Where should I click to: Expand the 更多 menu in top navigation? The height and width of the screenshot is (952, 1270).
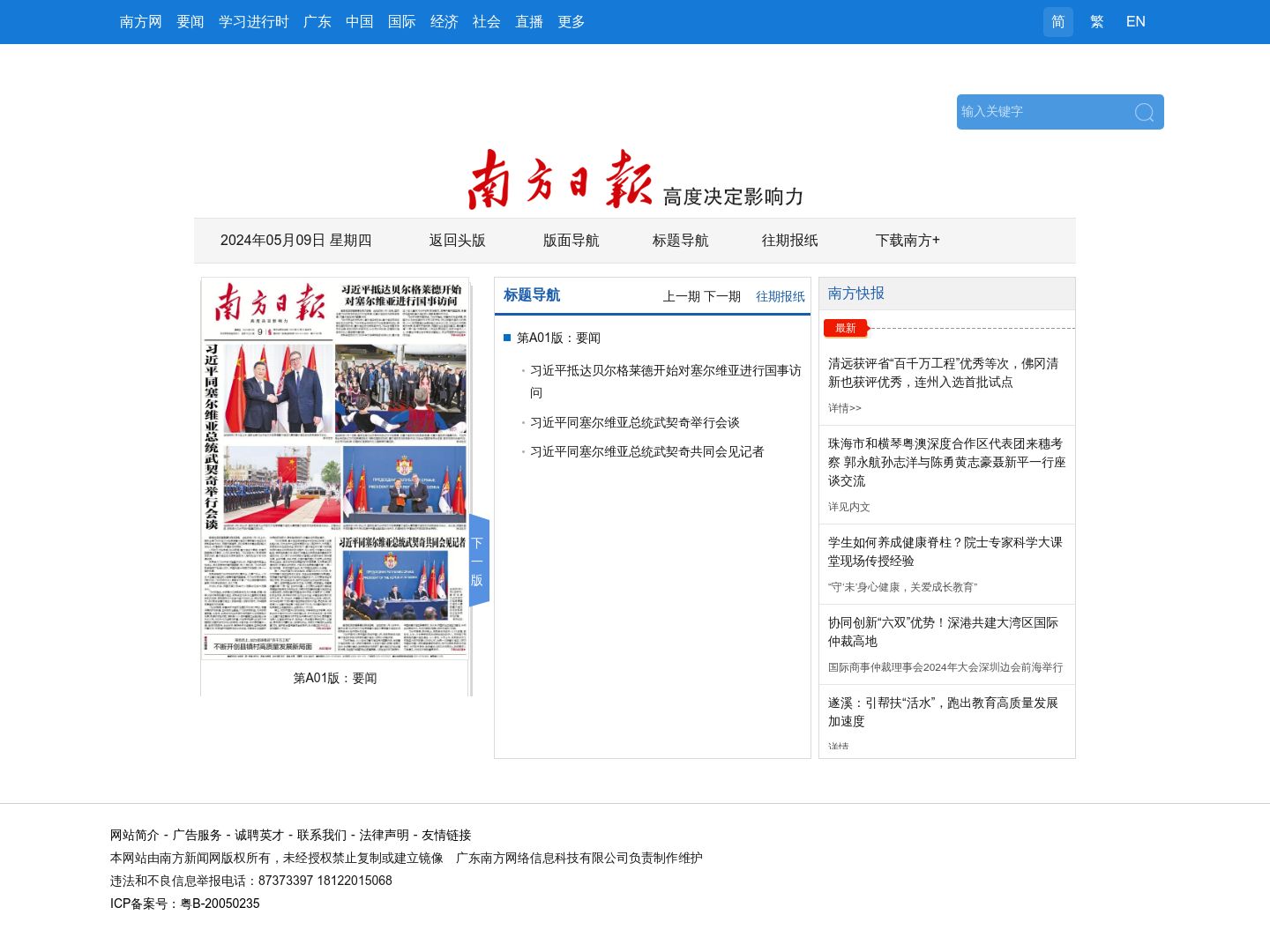[571, 22]
